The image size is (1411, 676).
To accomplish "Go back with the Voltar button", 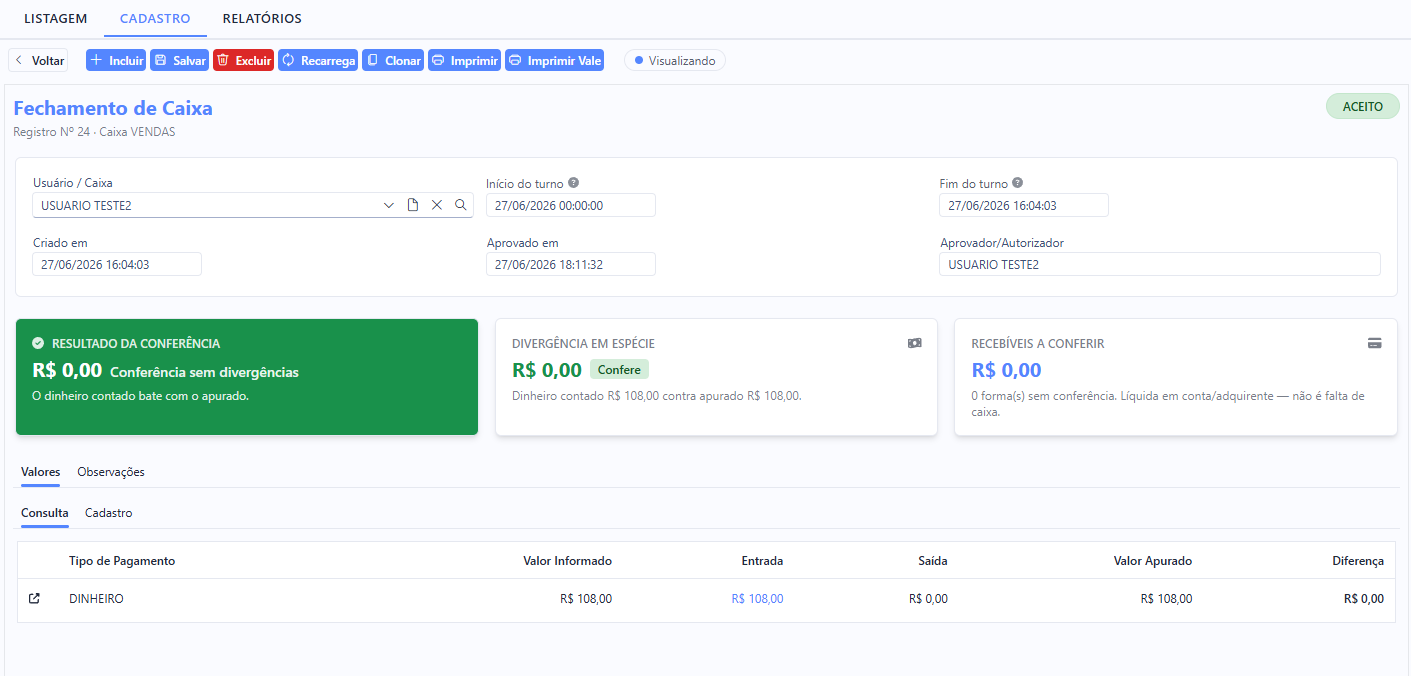I will click(38, 61).
